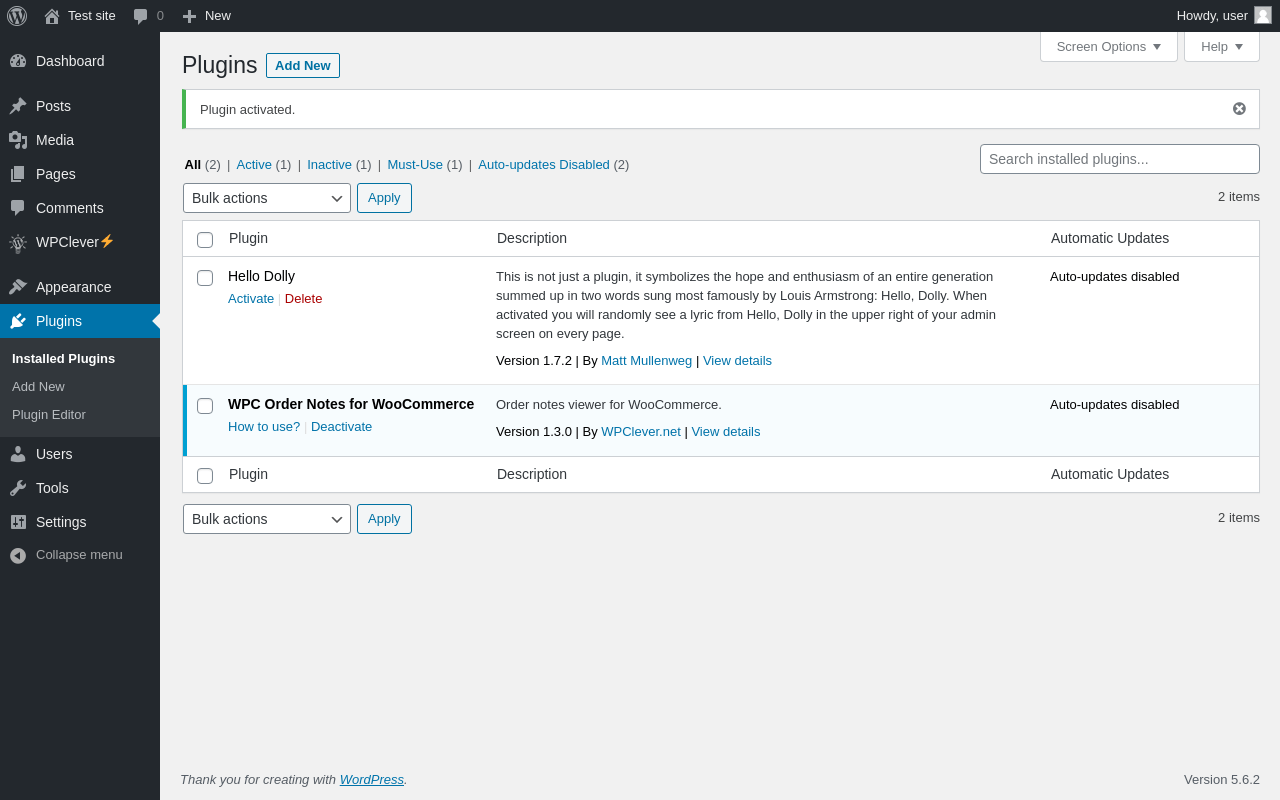Click the bottom Apply button
1280x800 pixels.
(384, 519)
